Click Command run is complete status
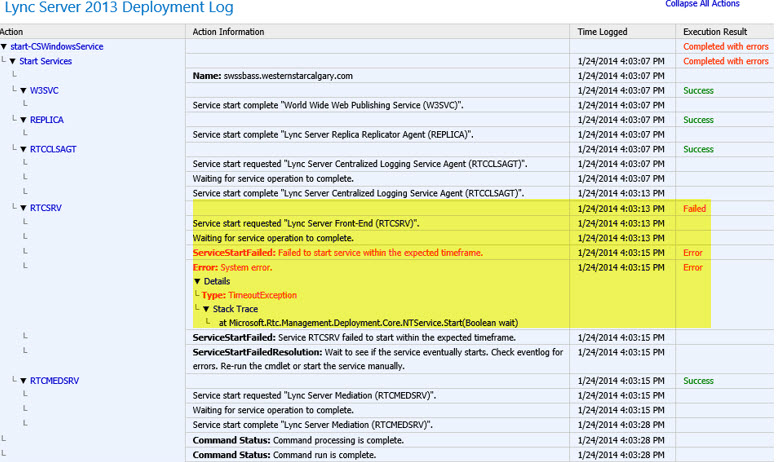 coord(284,455)
